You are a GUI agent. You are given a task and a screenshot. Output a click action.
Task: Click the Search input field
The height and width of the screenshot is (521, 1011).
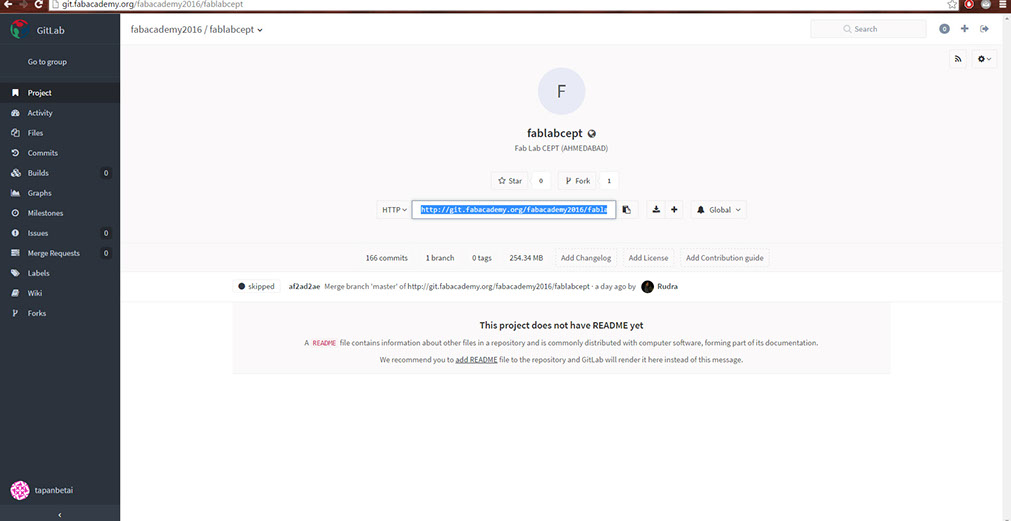[x=868, y=29]
